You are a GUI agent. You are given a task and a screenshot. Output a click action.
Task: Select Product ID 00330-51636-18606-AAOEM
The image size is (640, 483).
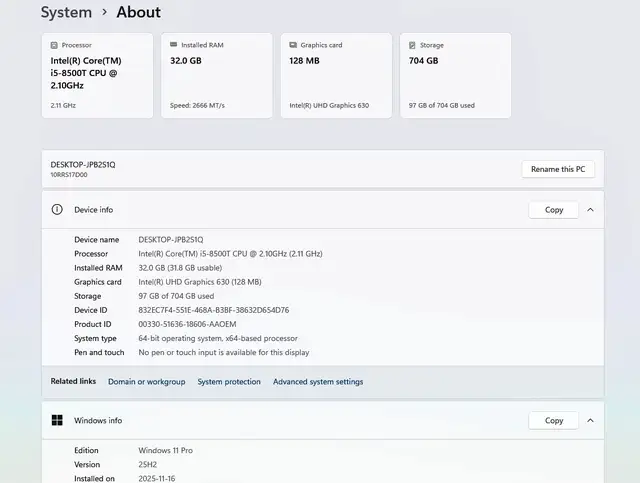click(187, 324)
